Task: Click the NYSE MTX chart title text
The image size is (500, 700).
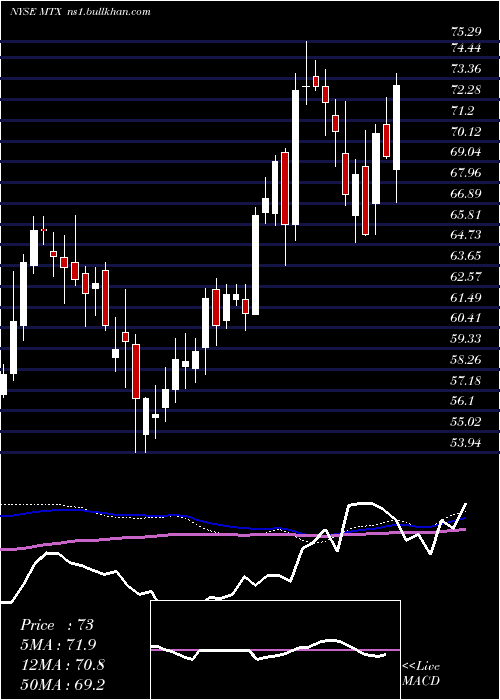Action: (x=80, y=12)
